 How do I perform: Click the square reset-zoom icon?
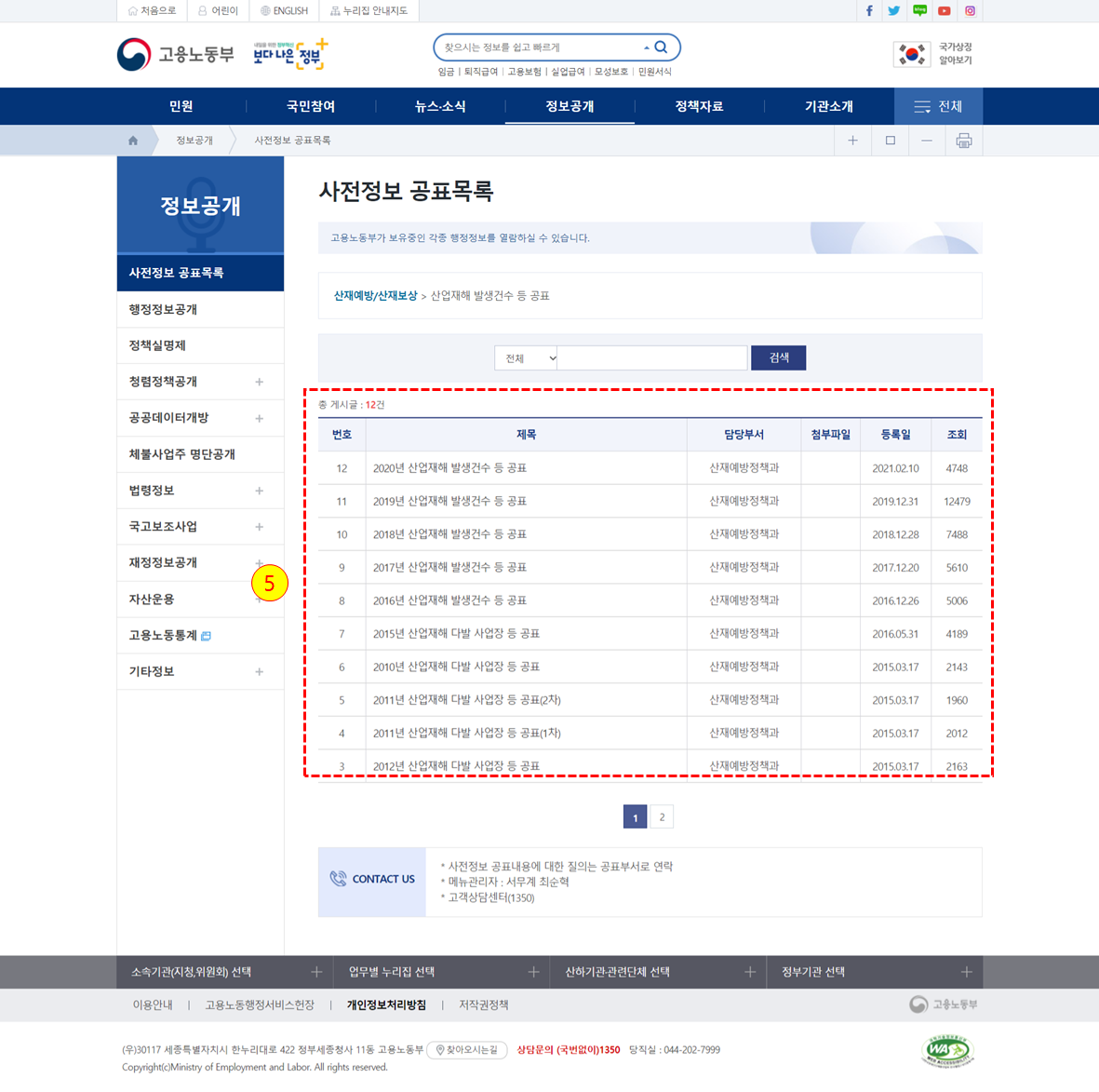tap(891, 141)
